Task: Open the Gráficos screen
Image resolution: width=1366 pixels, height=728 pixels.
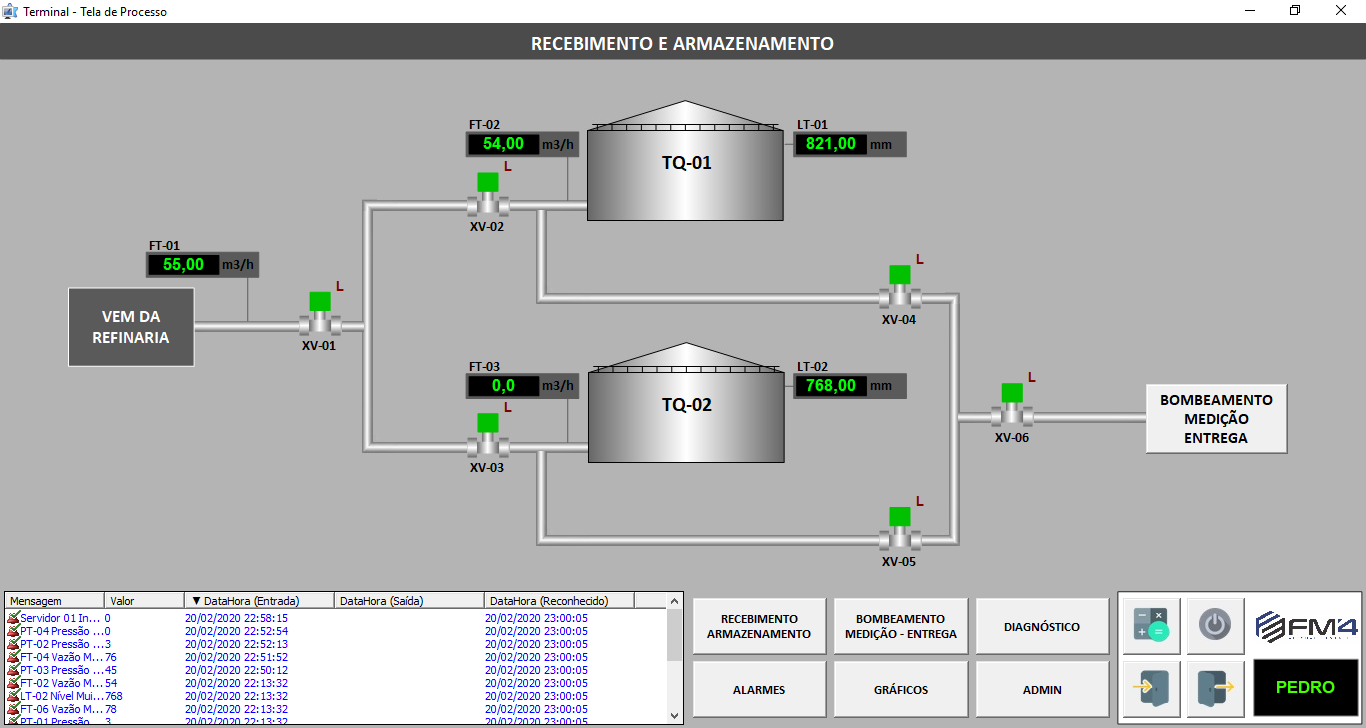Action: (x=901, y=689)
